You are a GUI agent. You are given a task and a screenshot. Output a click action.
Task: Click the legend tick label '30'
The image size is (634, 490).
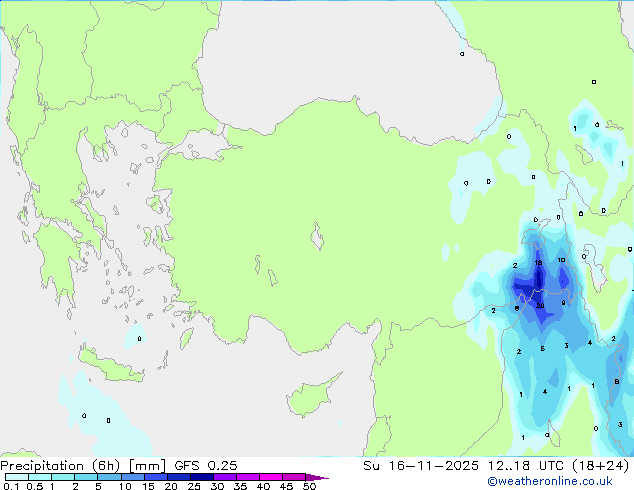[x=217, y=486]
